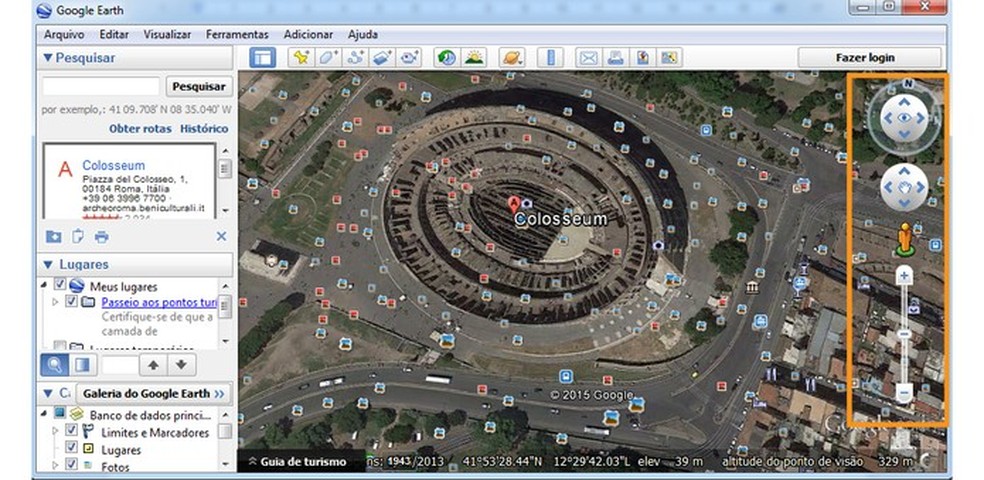Uncheck the Limites e Marcadores layer
The height and width of the screenshot is (480, 984).
point(72,430)
